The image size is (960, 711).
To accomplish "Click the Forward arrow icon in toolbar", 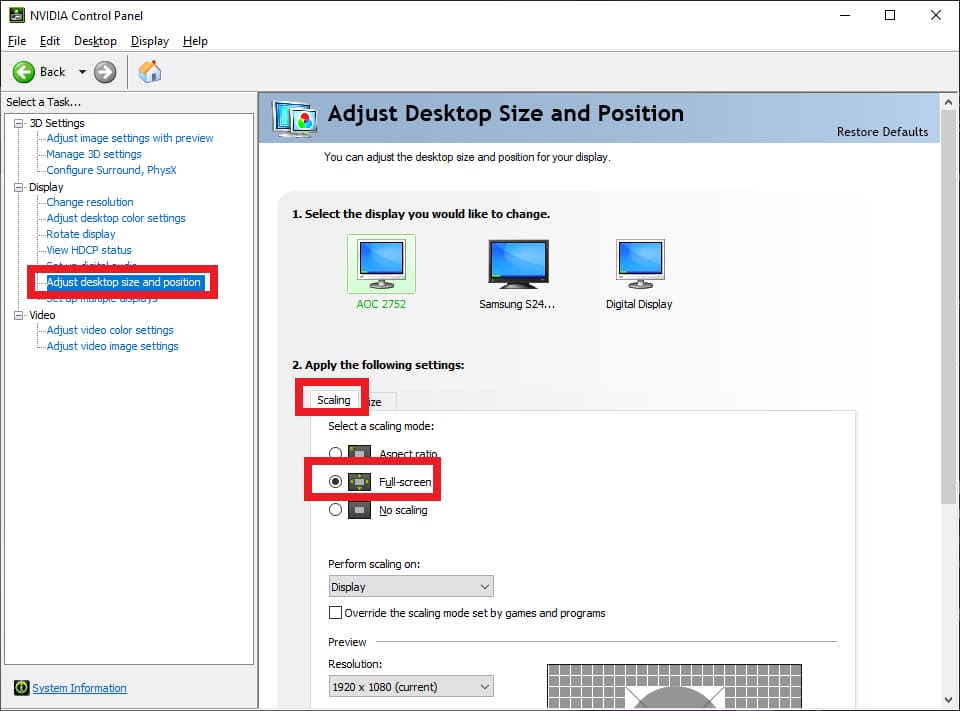I will point(105,72).
